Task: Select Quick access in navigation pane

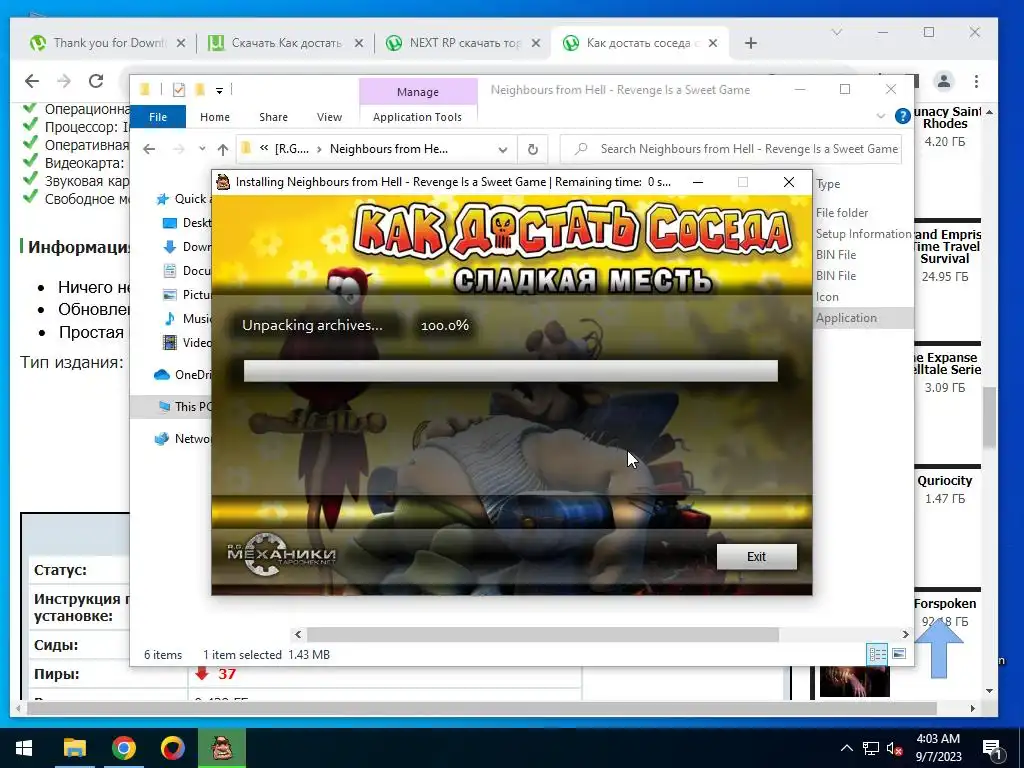Action: (182, 199)
